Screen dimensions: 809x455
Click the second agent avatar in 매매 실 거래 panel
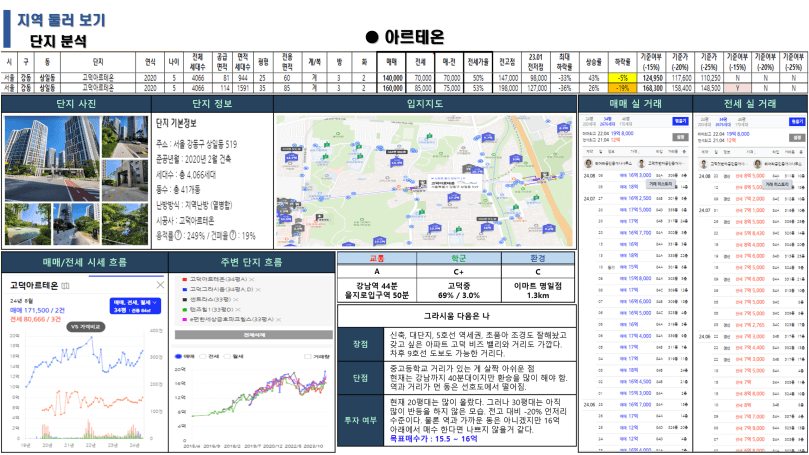(x=641, y=163)
